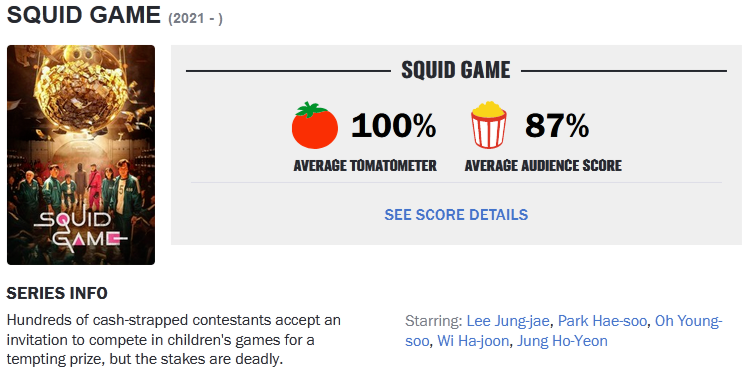Click the popcorn bucket audience icon
The height and width of the screenshot is (370, 746).
click(x=489, y=125)
